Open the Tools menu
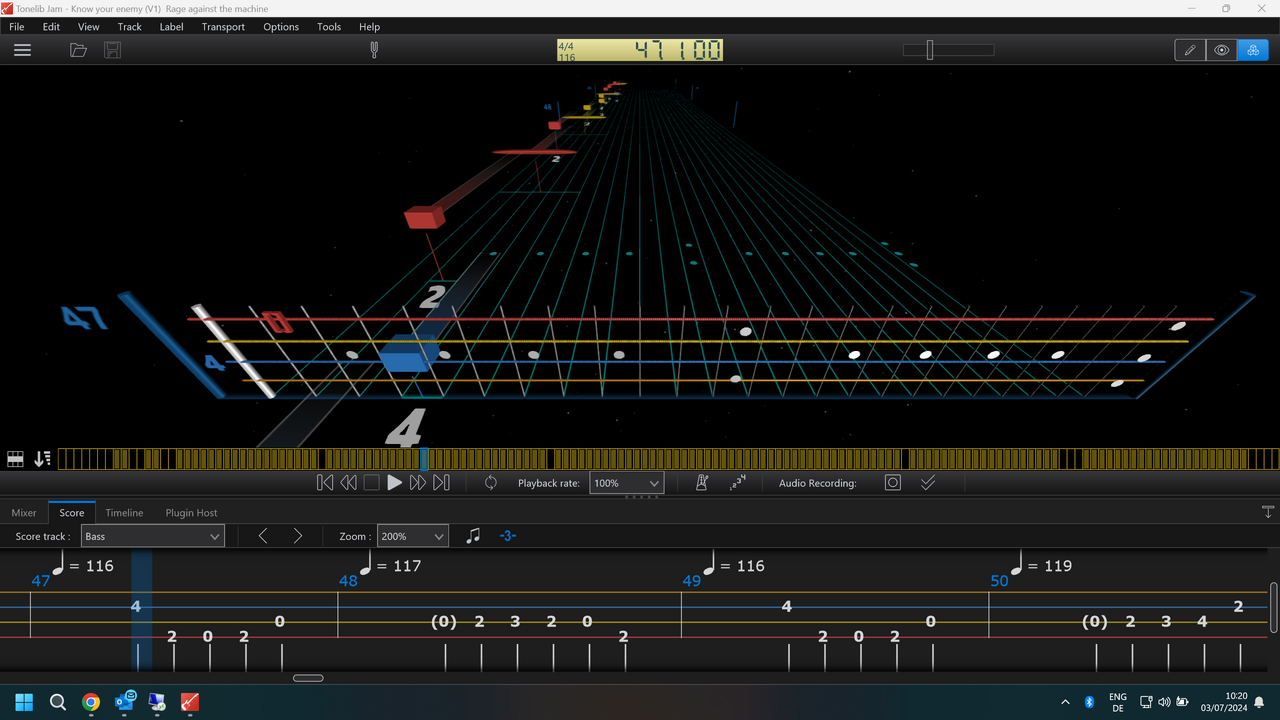 coord(329,27)
